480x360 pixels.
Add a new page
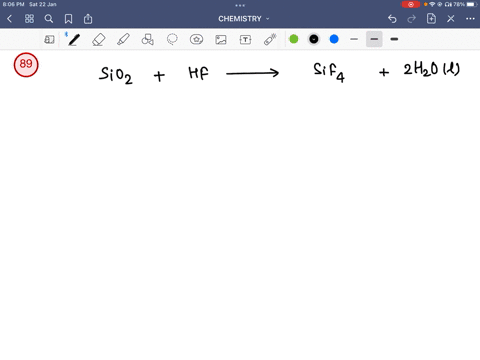431,19
